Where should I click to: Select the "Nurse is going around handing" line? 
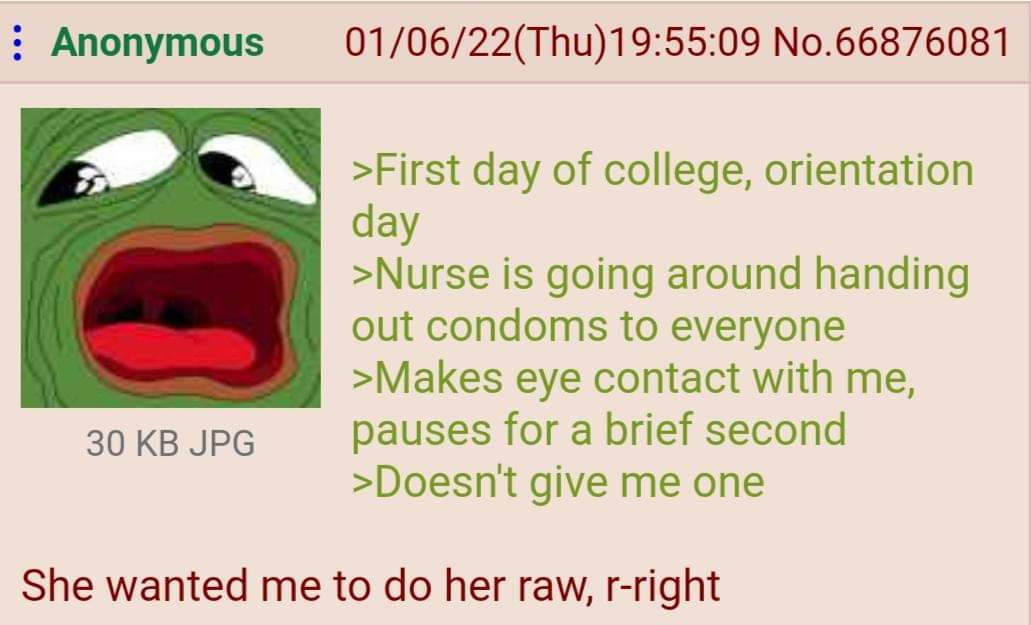click(661, 275)
